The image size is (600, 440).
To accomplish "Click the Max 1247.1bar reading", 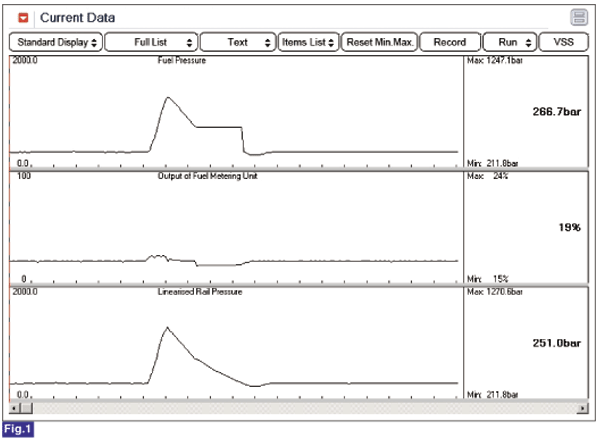I will [x=494, y=60].
